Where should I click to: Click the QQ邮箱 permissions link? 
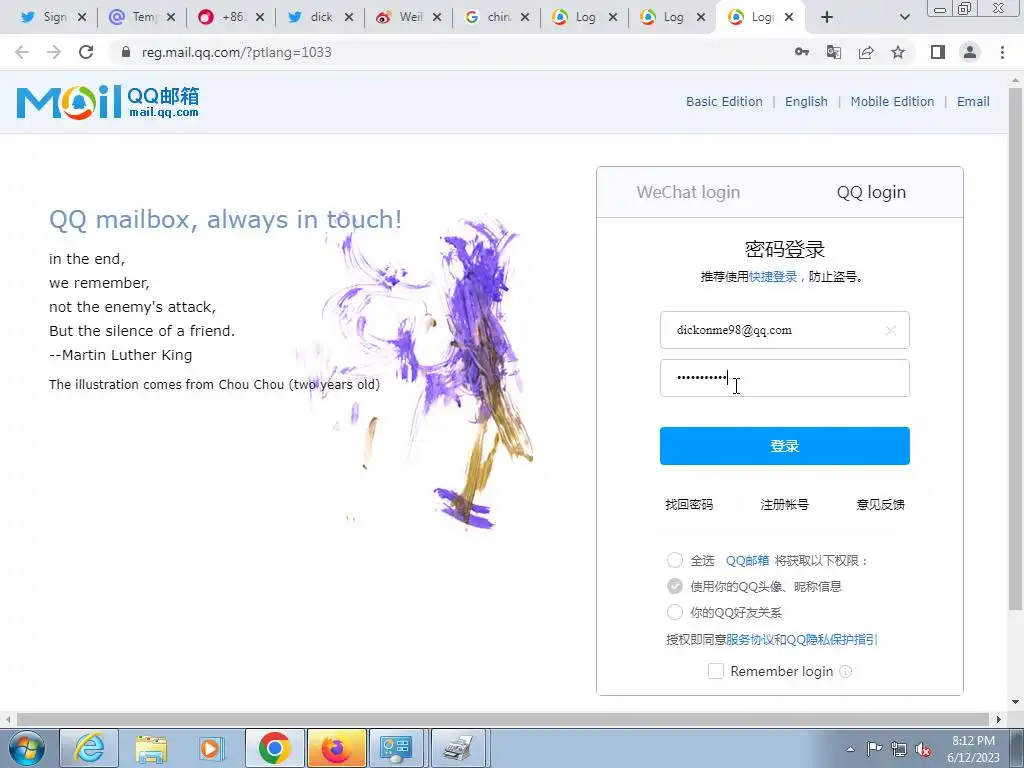pyautogui.click(x=747, y=560)
